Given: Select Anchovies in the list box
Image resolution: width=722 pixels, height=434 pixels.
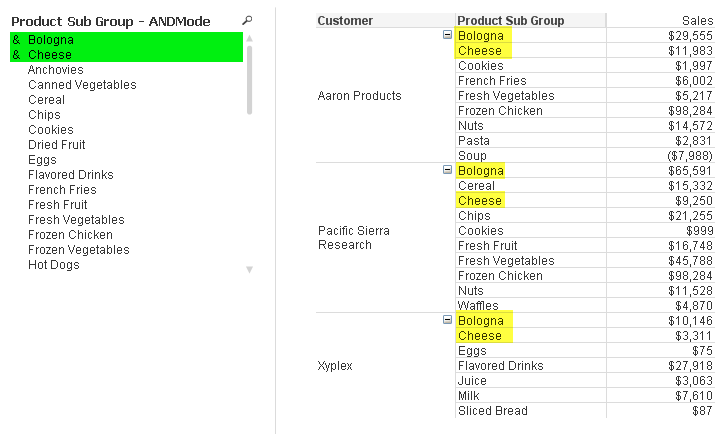Looking at the screenshot, I should [x=56, y=69].
